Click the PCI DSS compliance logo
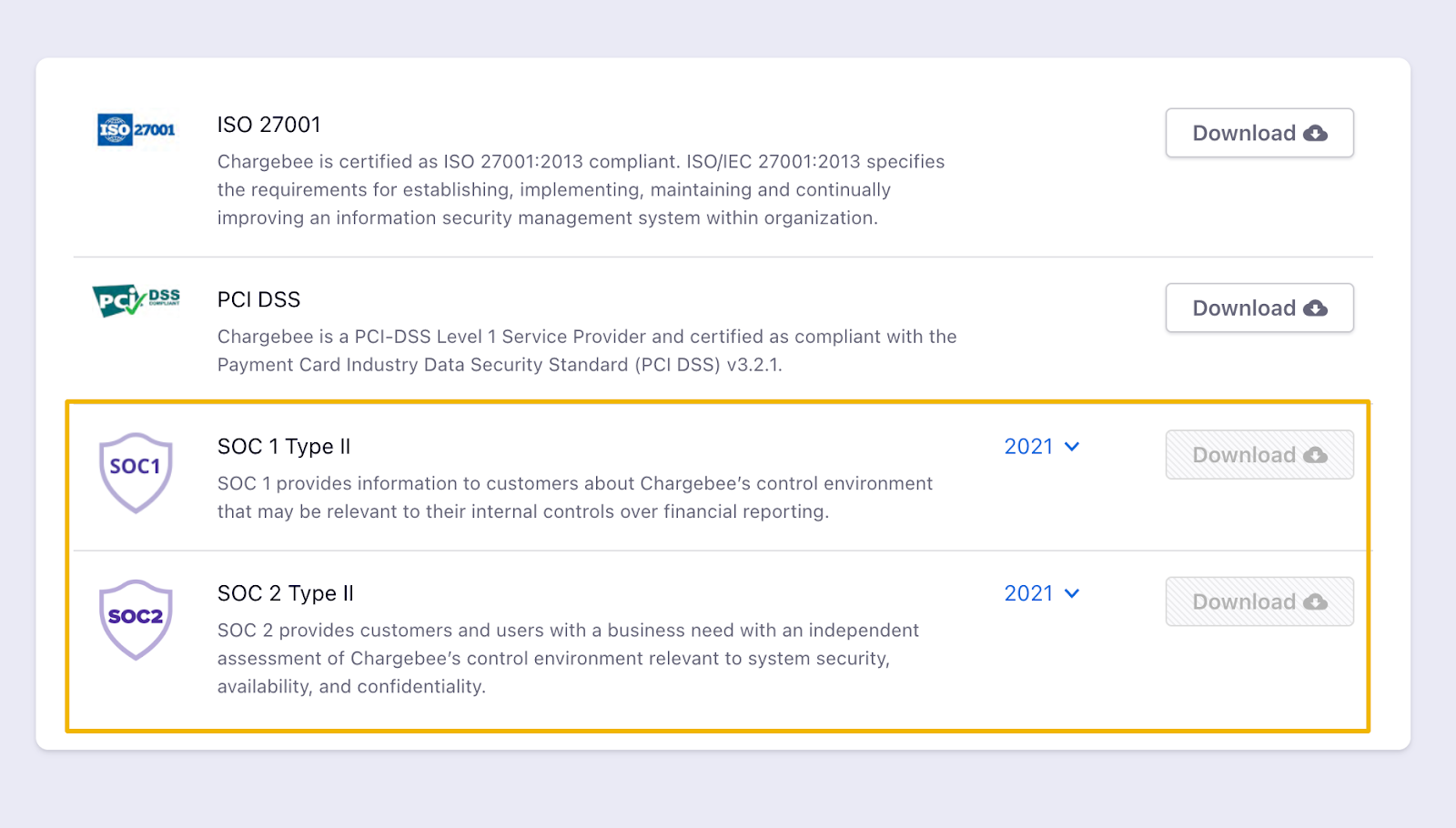 (x=136, y=299)
